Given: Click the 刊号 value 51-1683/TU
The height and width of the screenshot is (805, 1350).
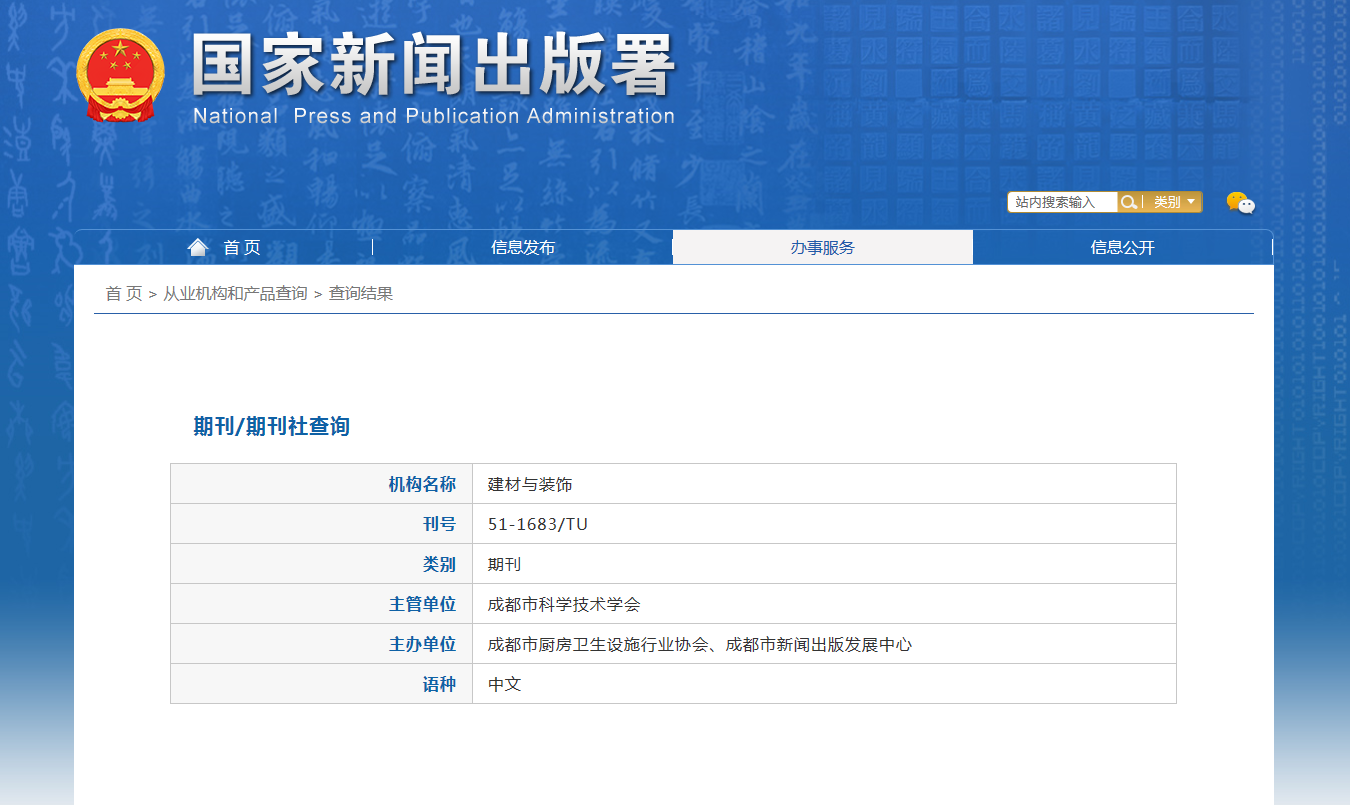Looking at the screenshot, I should (537, 523).
